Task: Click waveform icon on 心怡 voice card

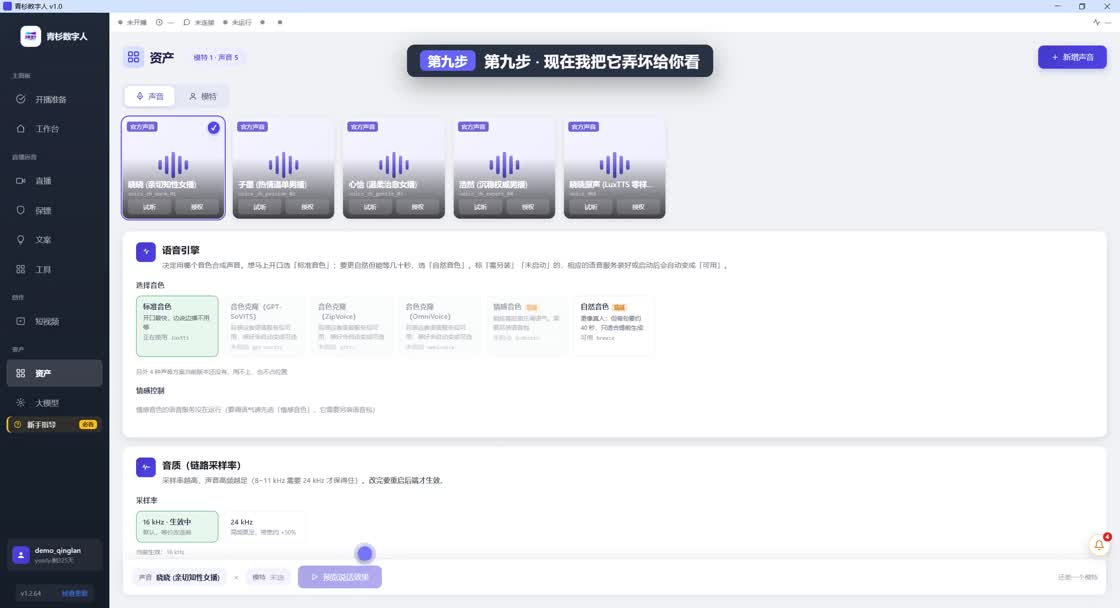Action: 394,164
